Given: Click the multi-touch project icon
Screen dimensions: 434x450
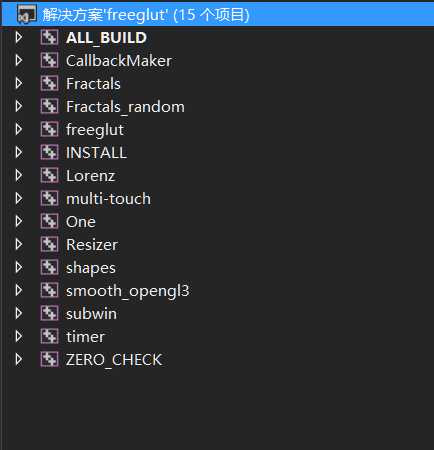Looking at the screenshot, I should point(50,198).
